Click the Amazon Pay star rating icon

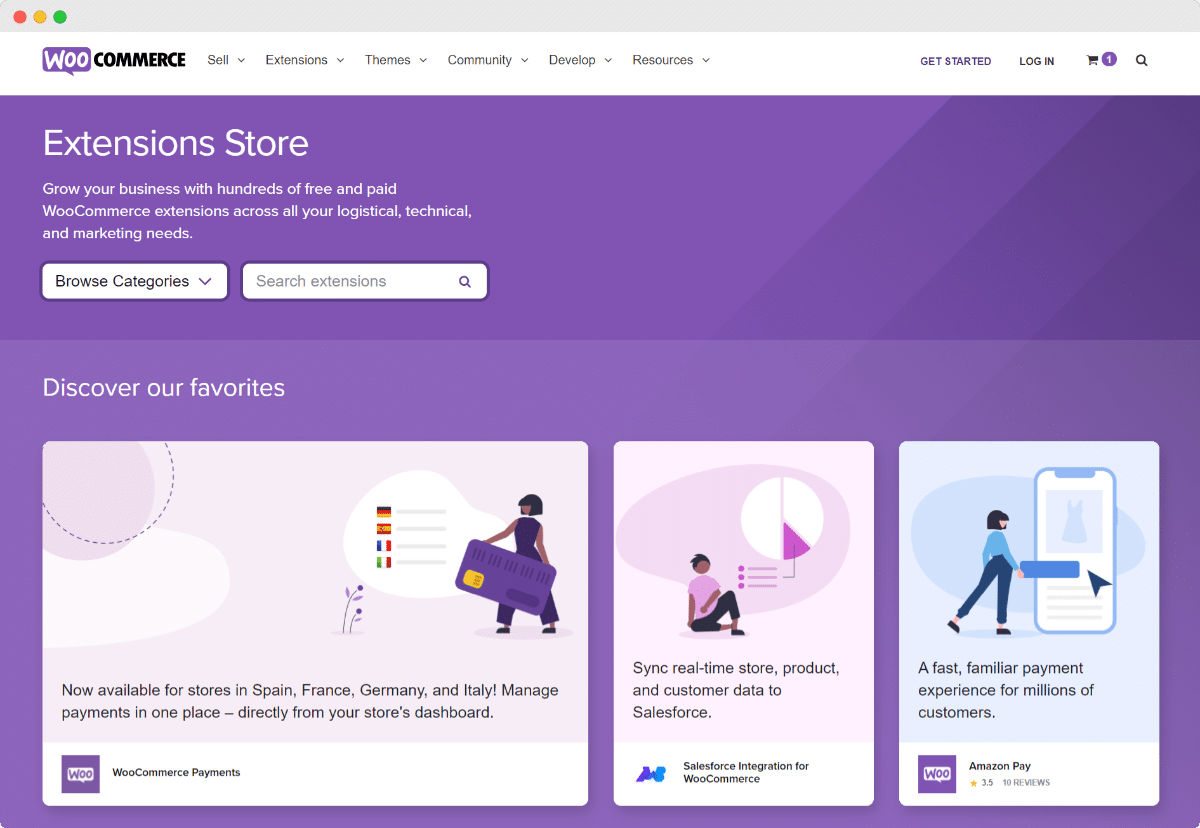tap(973, 783)
